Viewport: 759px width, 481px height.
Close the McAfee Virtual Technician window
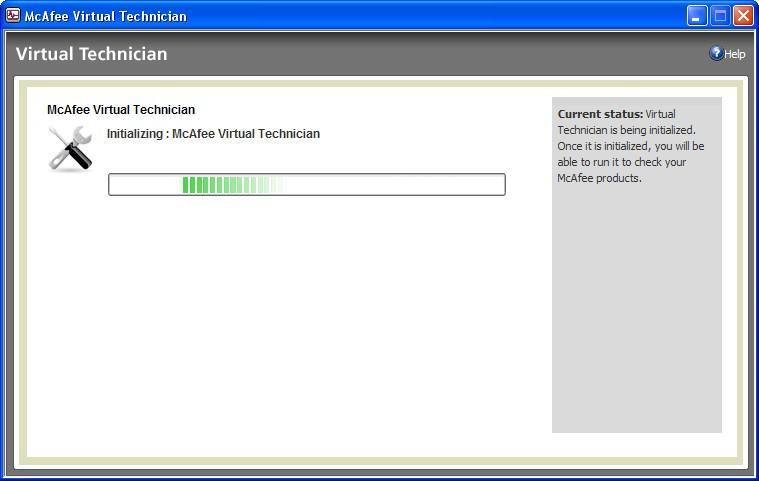click(743, 16)
